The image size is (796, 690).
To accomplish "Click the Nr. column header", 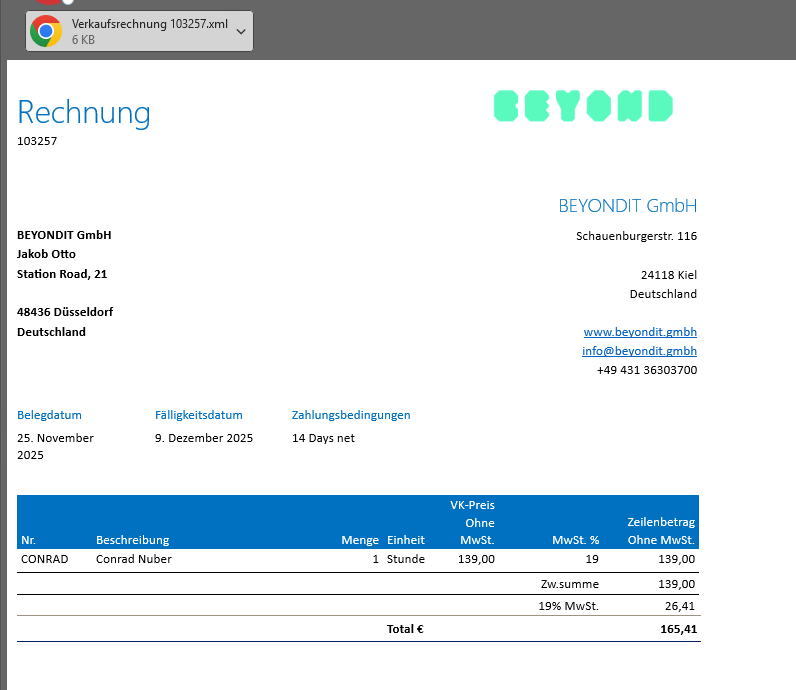I will [x=28, y=540].
